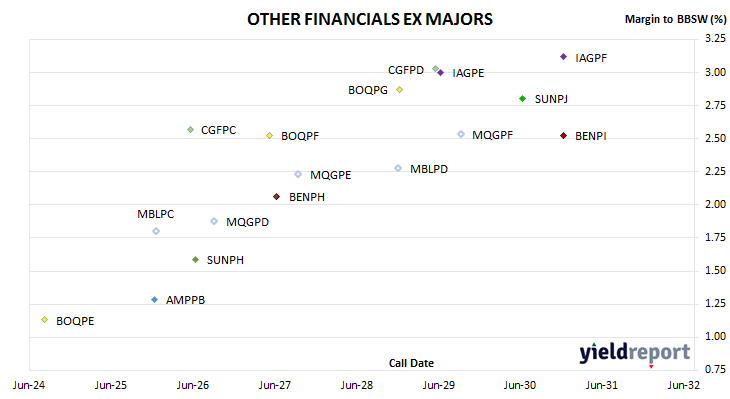730x399 pixels.
Task: Select the IAGPE data label text
Action: 468,73
